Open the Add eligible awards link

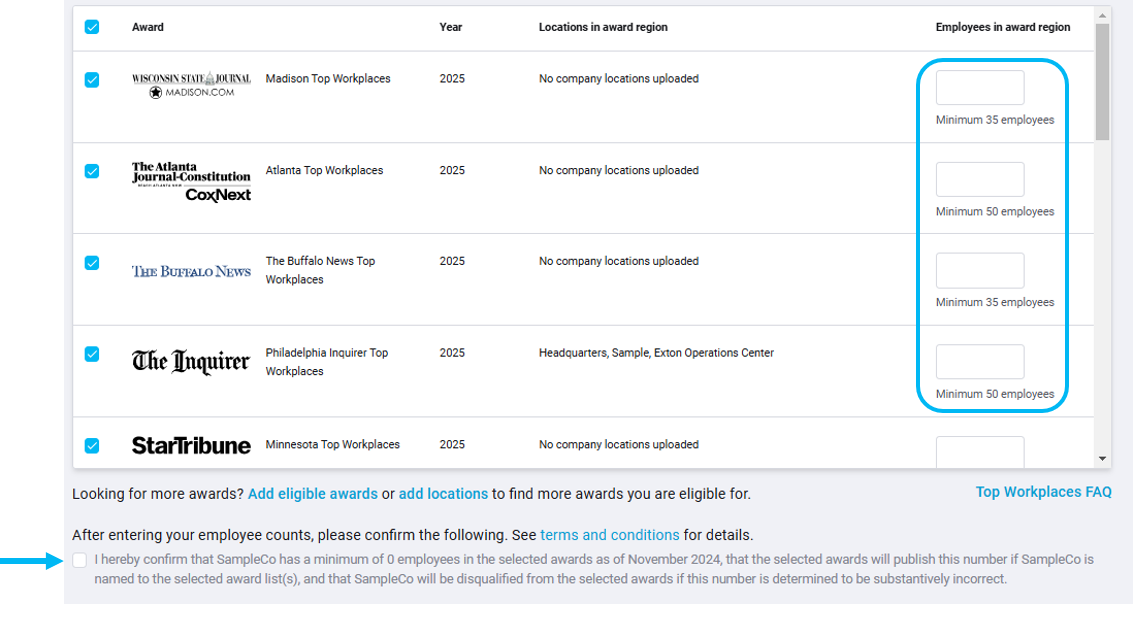pyautogui.click(x=312, y=494)
